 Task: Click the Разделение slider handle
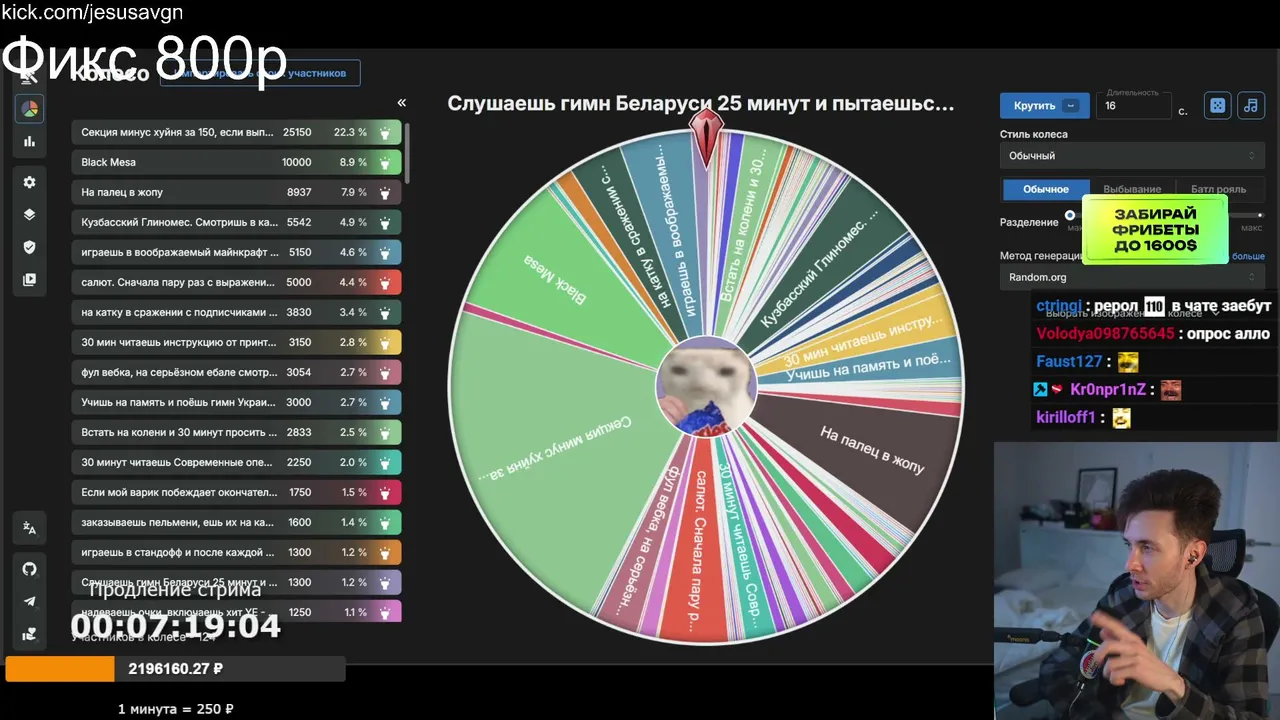tap(1070, 215)
